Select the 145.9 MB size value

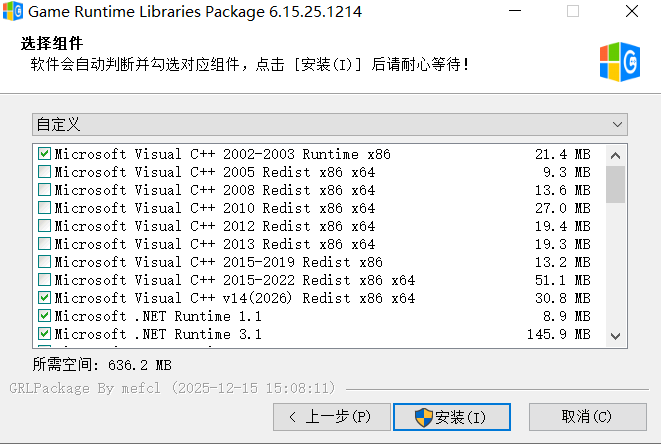click(559, 334)
